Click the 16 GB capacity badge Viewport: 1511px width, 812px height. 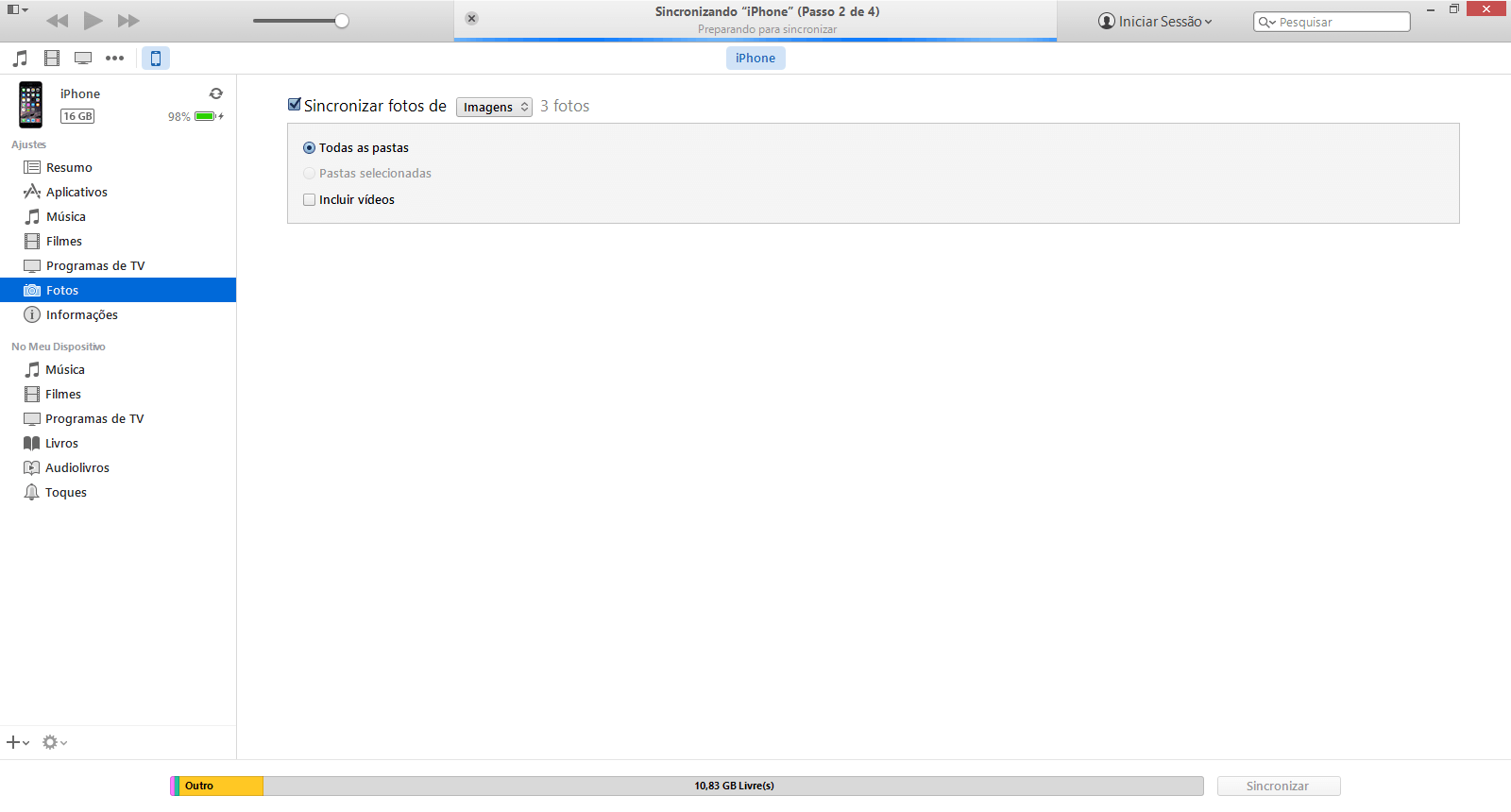77,116
